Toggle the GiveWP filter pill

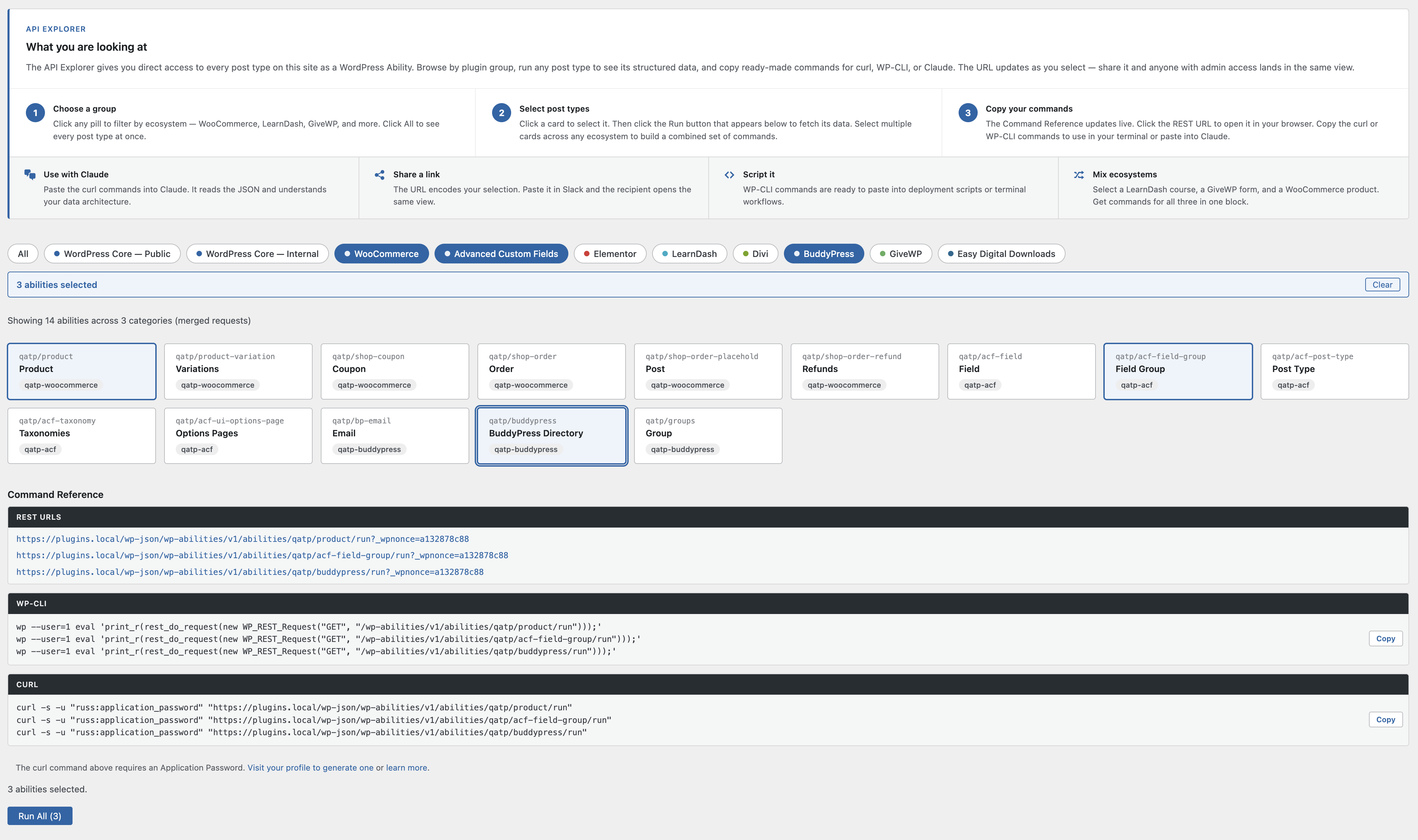point(900,254)
